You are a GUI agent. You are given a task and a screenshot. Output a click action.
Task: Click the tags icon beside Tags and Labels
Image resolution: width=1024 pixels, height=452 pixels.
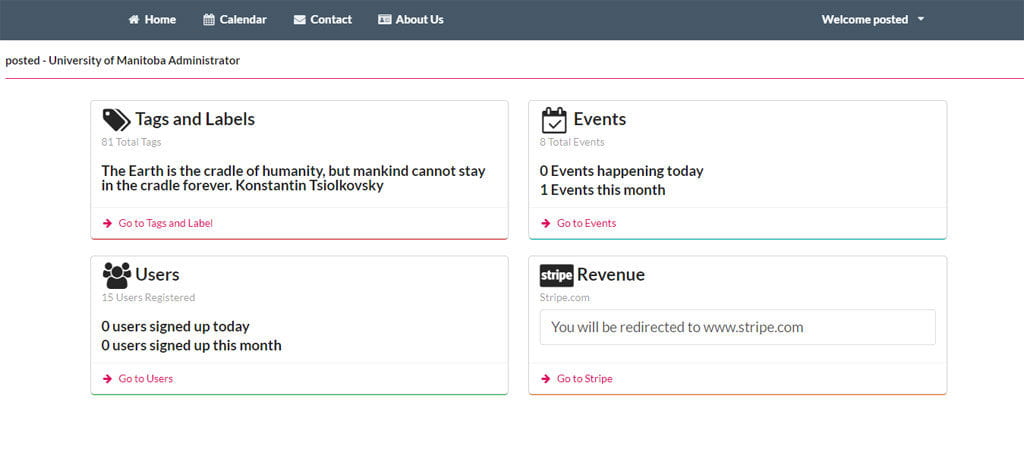[x=116, y=120]
